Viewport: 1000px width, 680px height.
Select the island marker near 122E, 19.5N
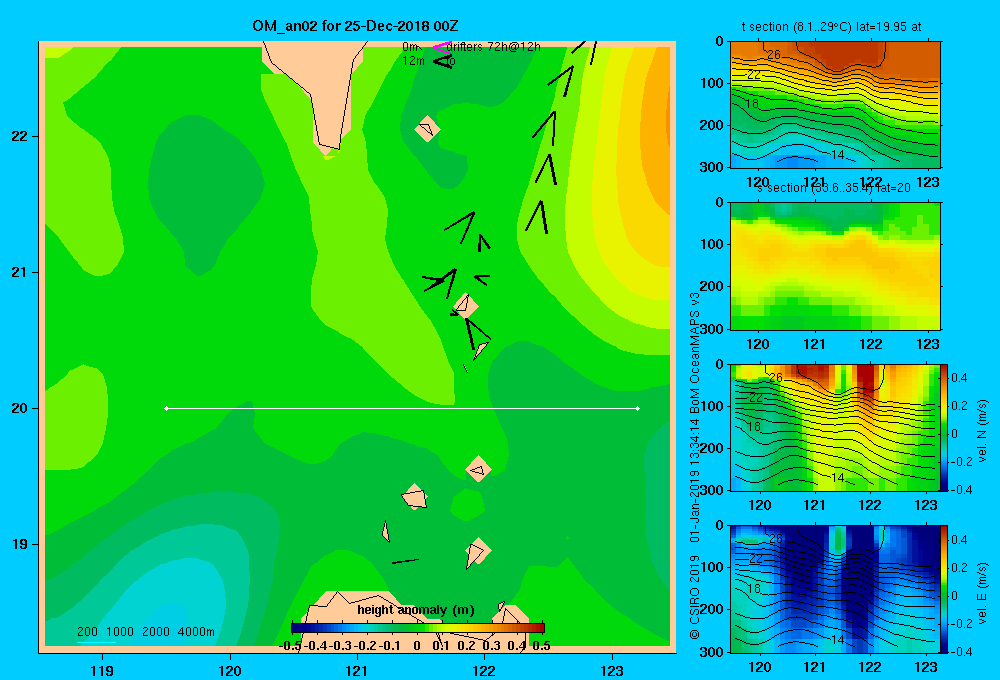coord(478,469)
